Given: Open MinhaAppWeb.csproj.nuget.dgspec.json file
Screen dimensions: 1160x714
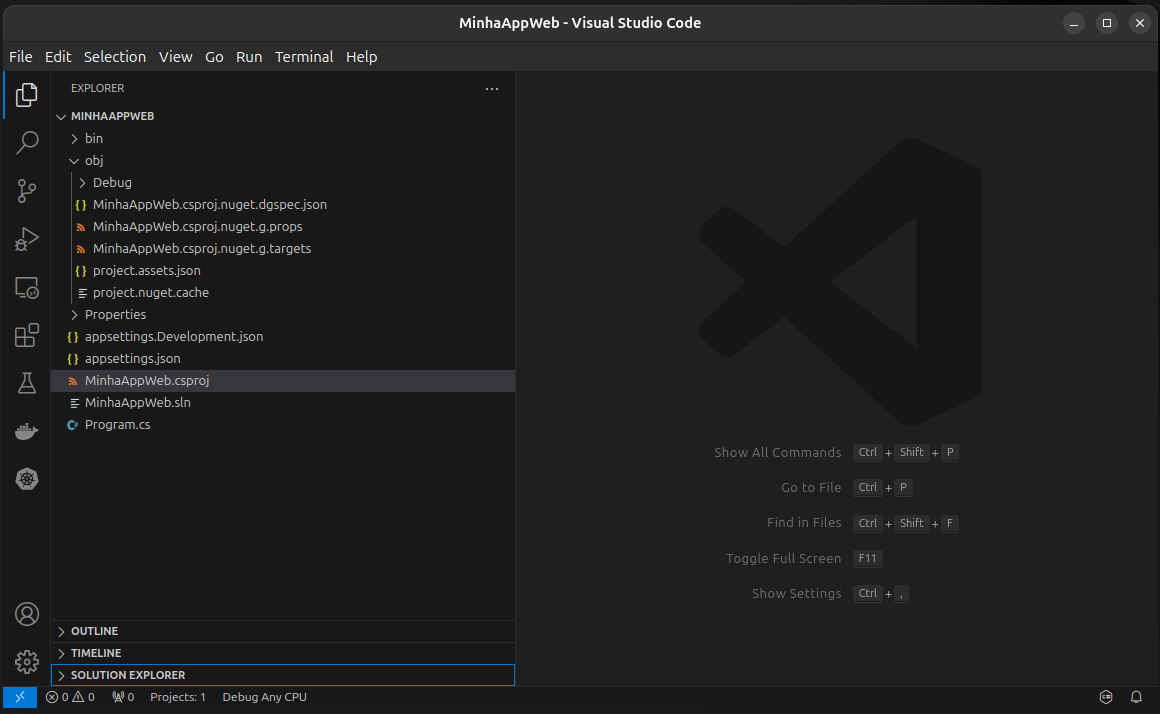Looking at the screenshot, I should click(x=283, y=204).
